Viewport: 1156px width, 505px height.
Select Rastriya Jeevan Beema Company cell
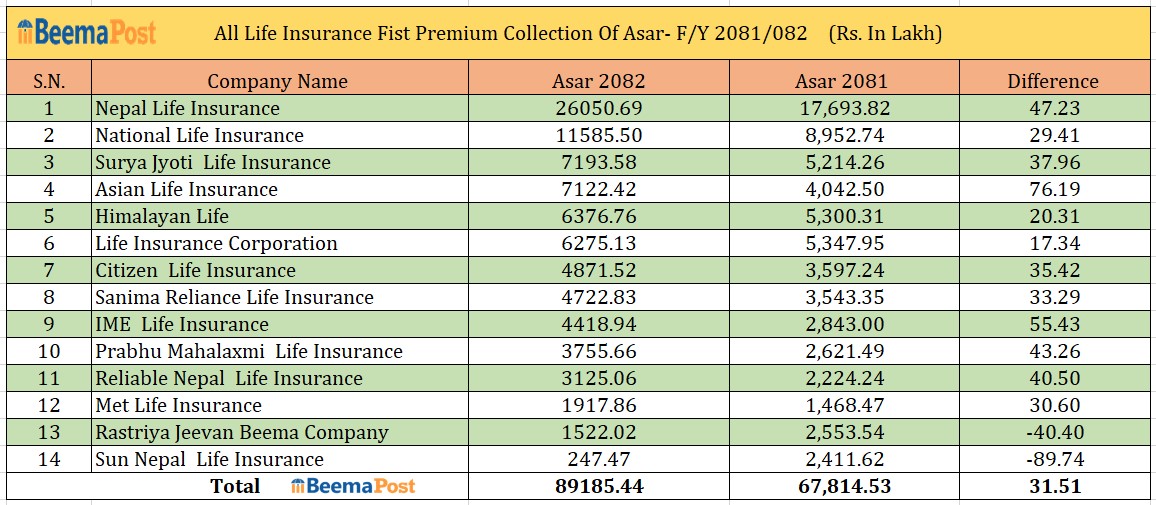pyautogui.click(x=242, y=432)
